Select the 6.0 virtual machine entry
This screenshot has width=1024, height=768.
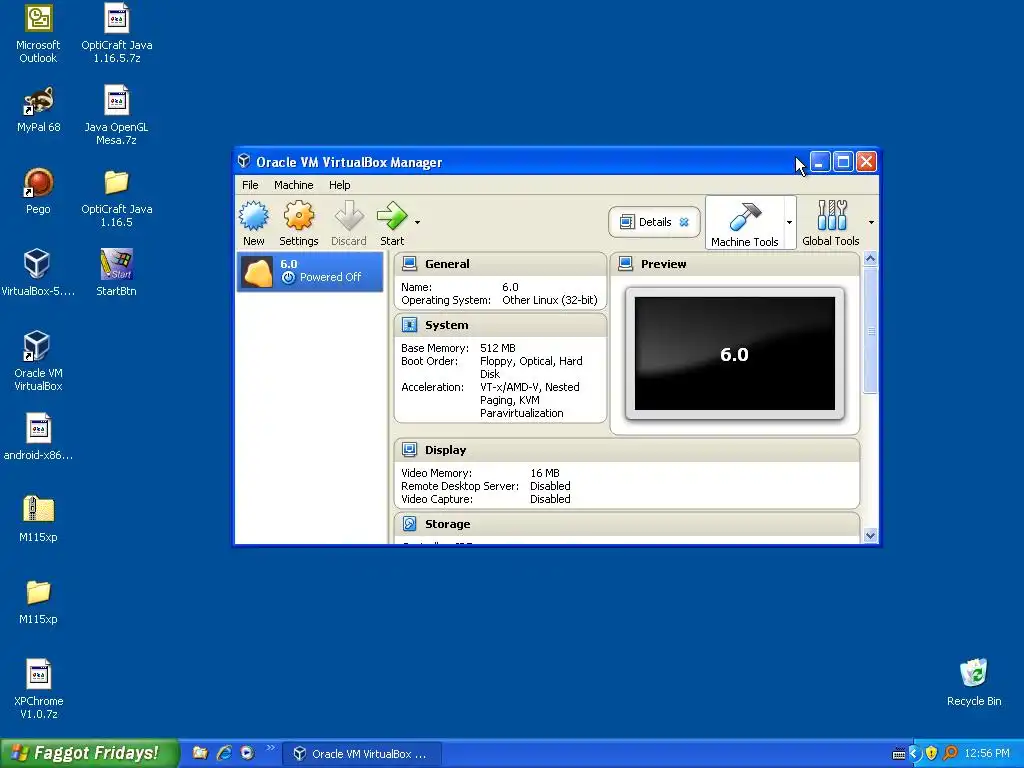310,272
